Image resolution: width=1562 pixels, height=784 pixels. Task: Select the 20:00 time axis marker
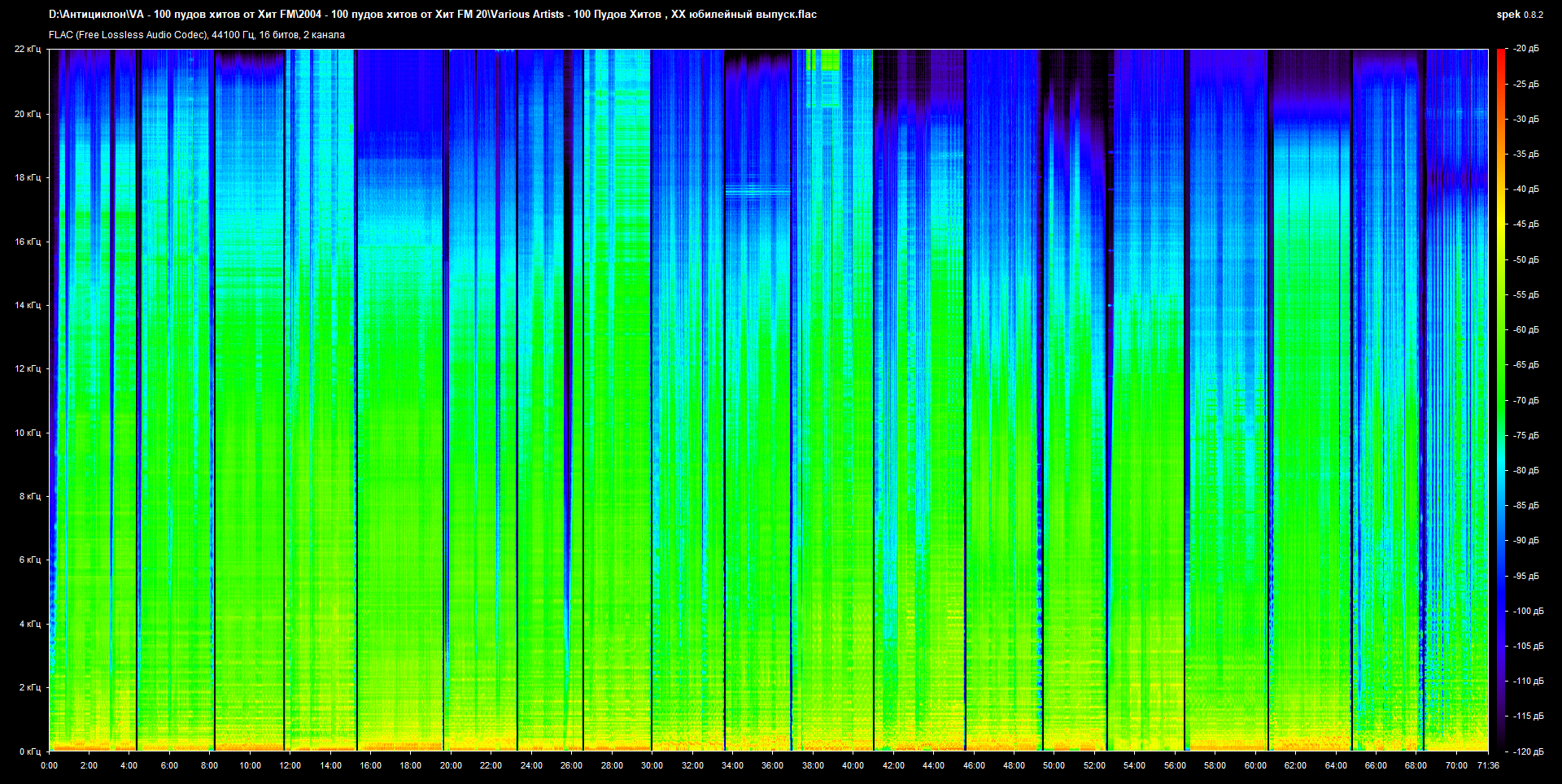[x=451, y=765]
